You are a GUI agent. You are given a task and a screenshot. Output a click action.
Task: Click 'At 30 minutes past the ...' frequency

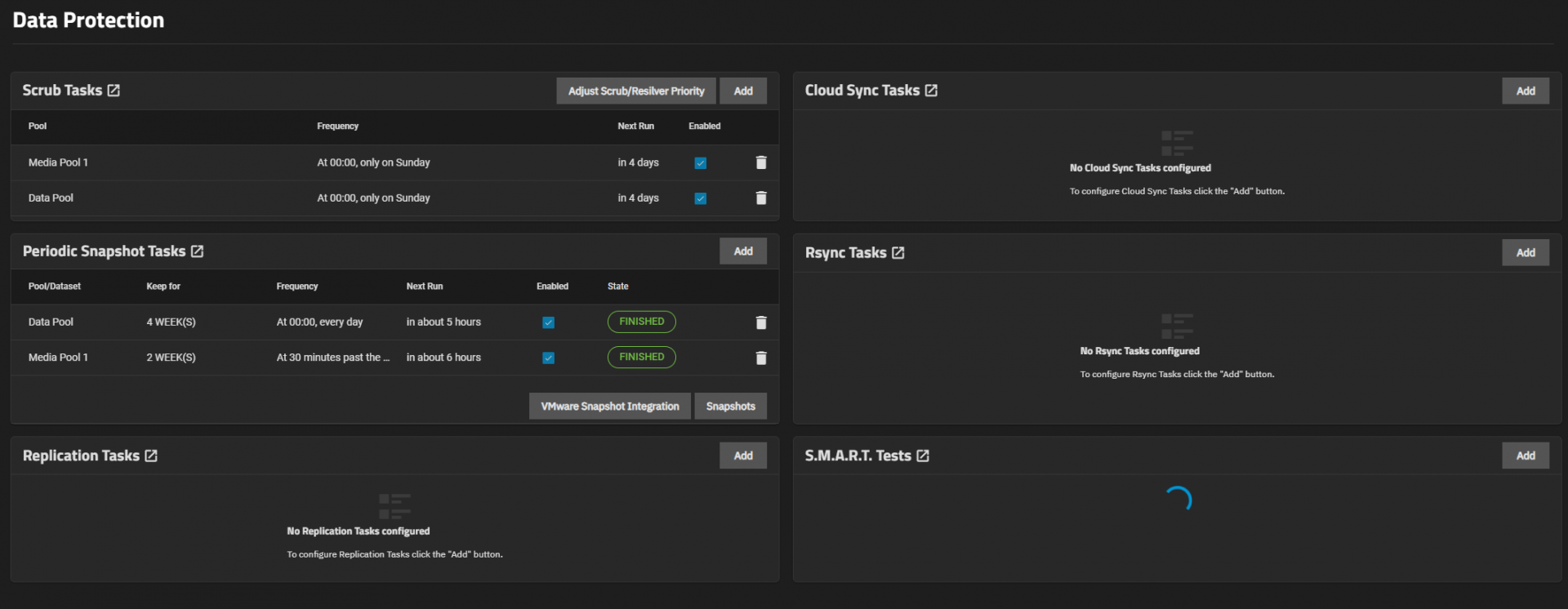pyautogui.click(x=333, y=357)
